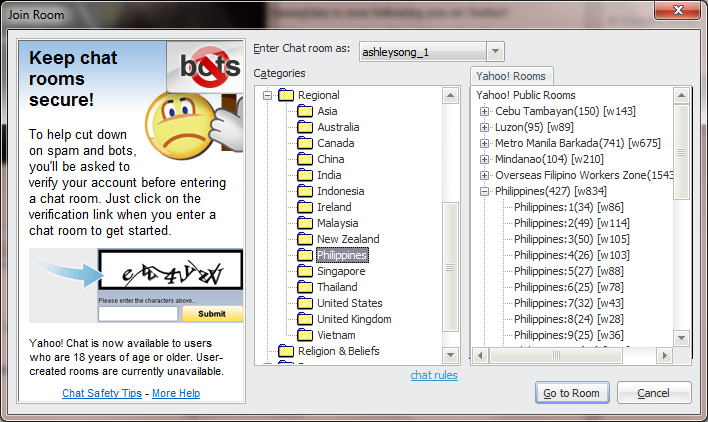708x422 pixels.
Task: Click the rooms horizontal scroll left arrow
Action: (x=480, y=356)
